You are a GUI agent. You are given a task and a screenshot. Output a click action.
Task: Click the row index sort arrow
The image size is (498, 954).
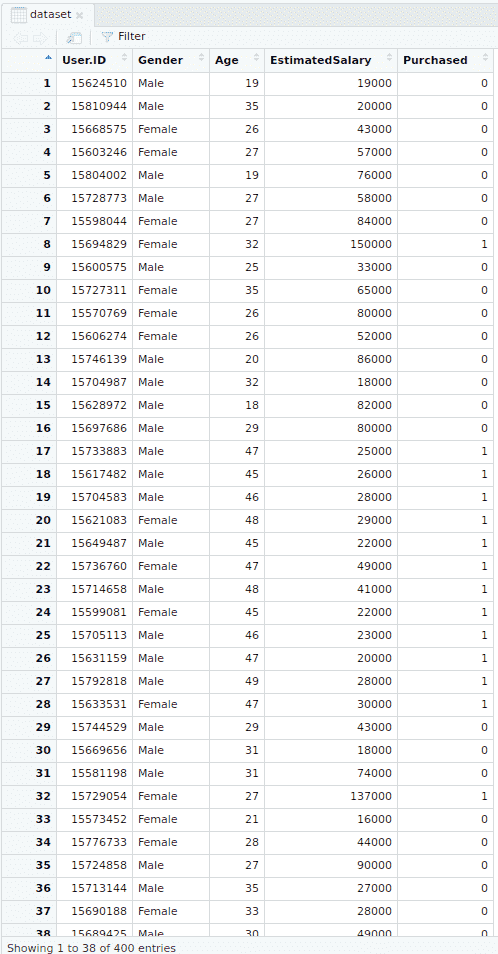pyautogui.click(x=49, y=58)
